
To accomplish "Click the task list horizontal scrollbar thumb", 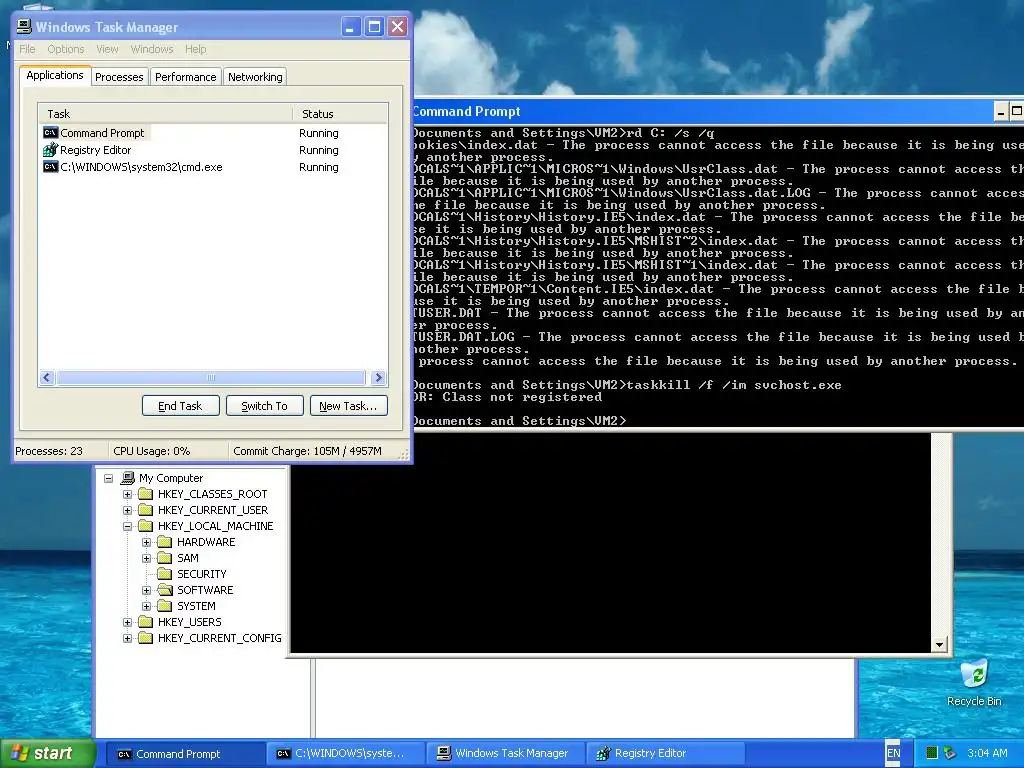I will [x=211, y=377].
